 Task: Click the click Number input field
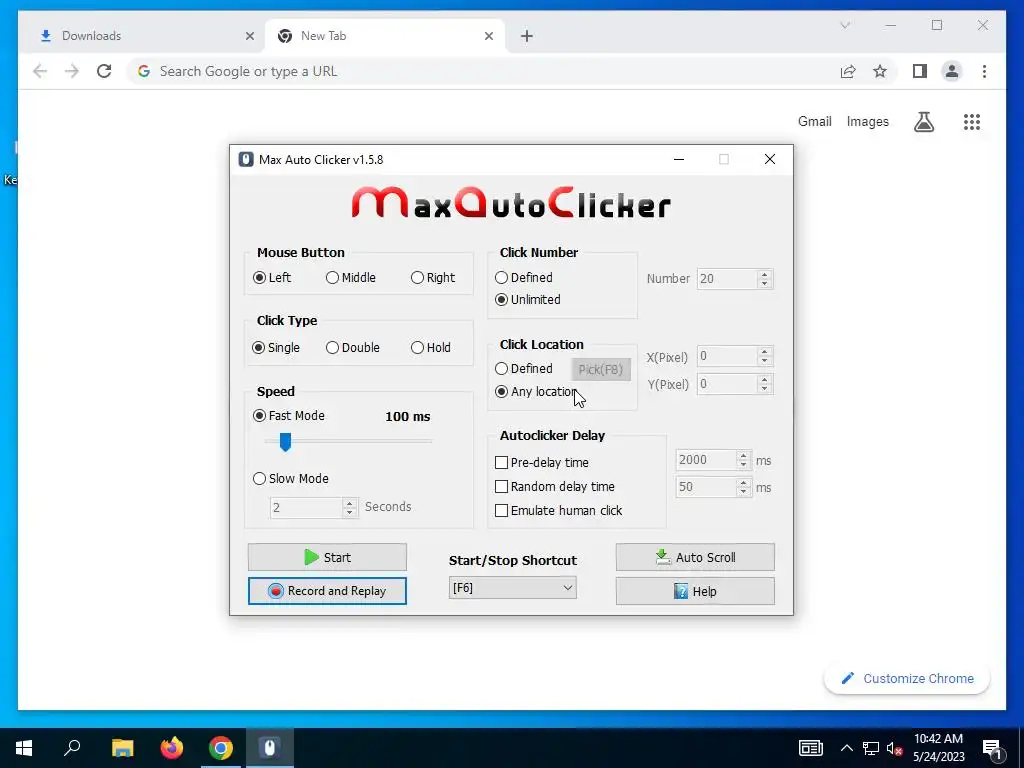pos(727,279)
